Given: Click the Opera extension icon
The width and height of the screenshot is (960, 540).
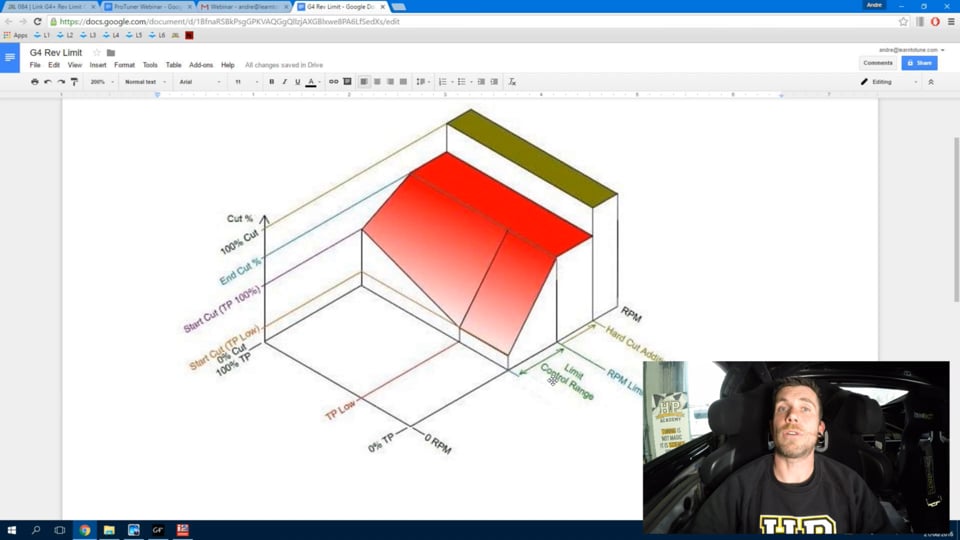Looking at the screenshot, I should tap(935, 21).
